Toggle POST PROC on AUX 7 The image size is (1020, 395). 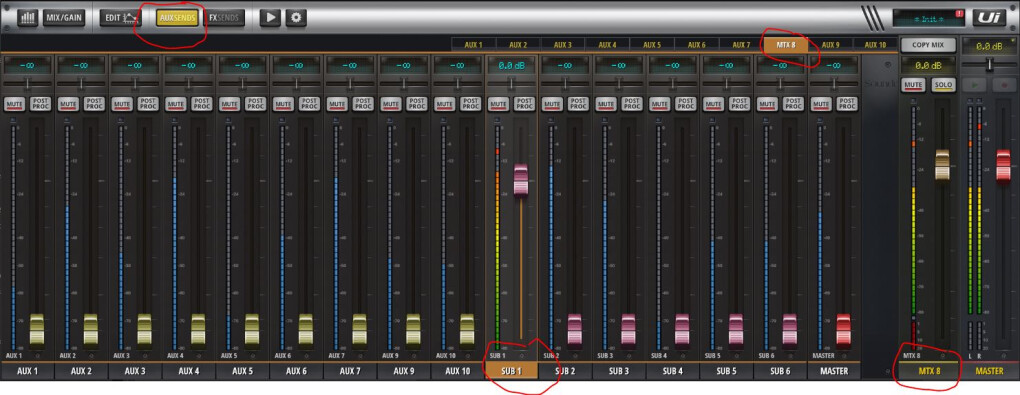(x=363, y=103)
